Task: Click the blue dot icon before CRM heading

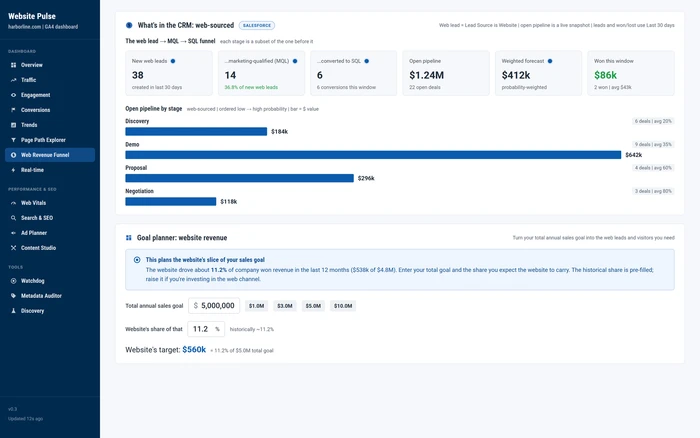Action: click(129, 25)
